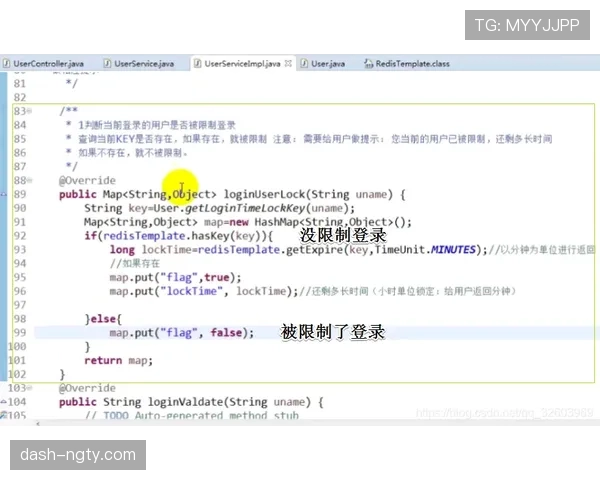Image resolution: width=600 pixels, height=480 pixels.
Task: Open the RedisTemplate.class tab
Action: click(x=407, y=64)
